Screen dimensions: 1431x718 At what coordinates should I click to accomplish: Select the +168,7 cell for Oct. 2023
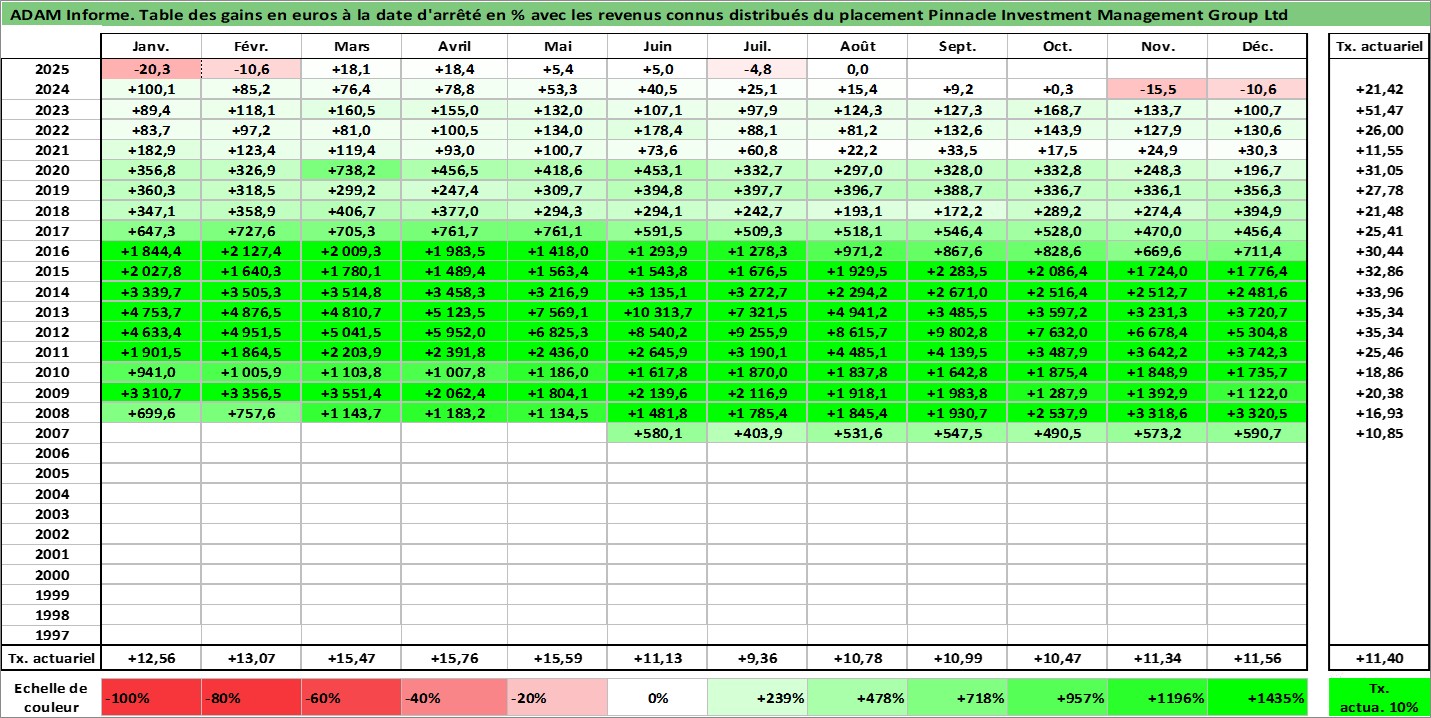(1058, 109)
